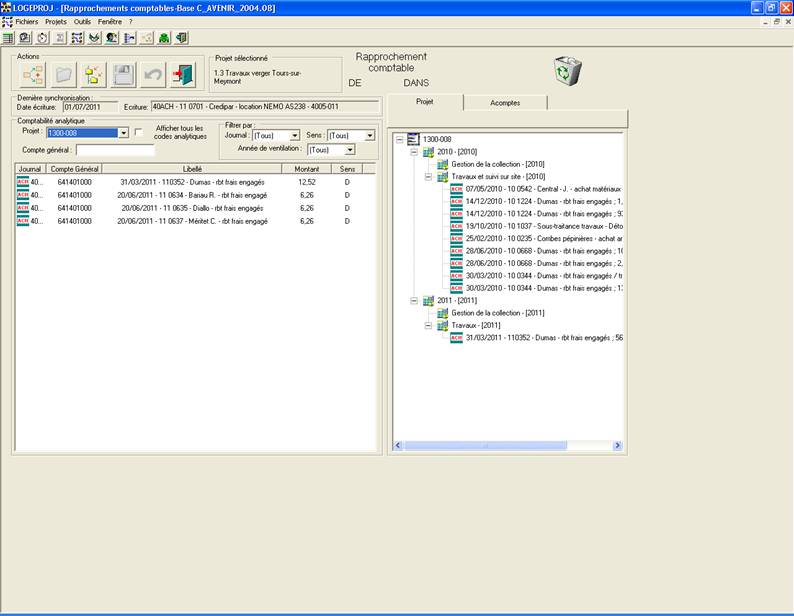This screenshot has height=616, width=794.
Task: Click the folder icon in Actions panel
Action: click(x=63, y=75)
